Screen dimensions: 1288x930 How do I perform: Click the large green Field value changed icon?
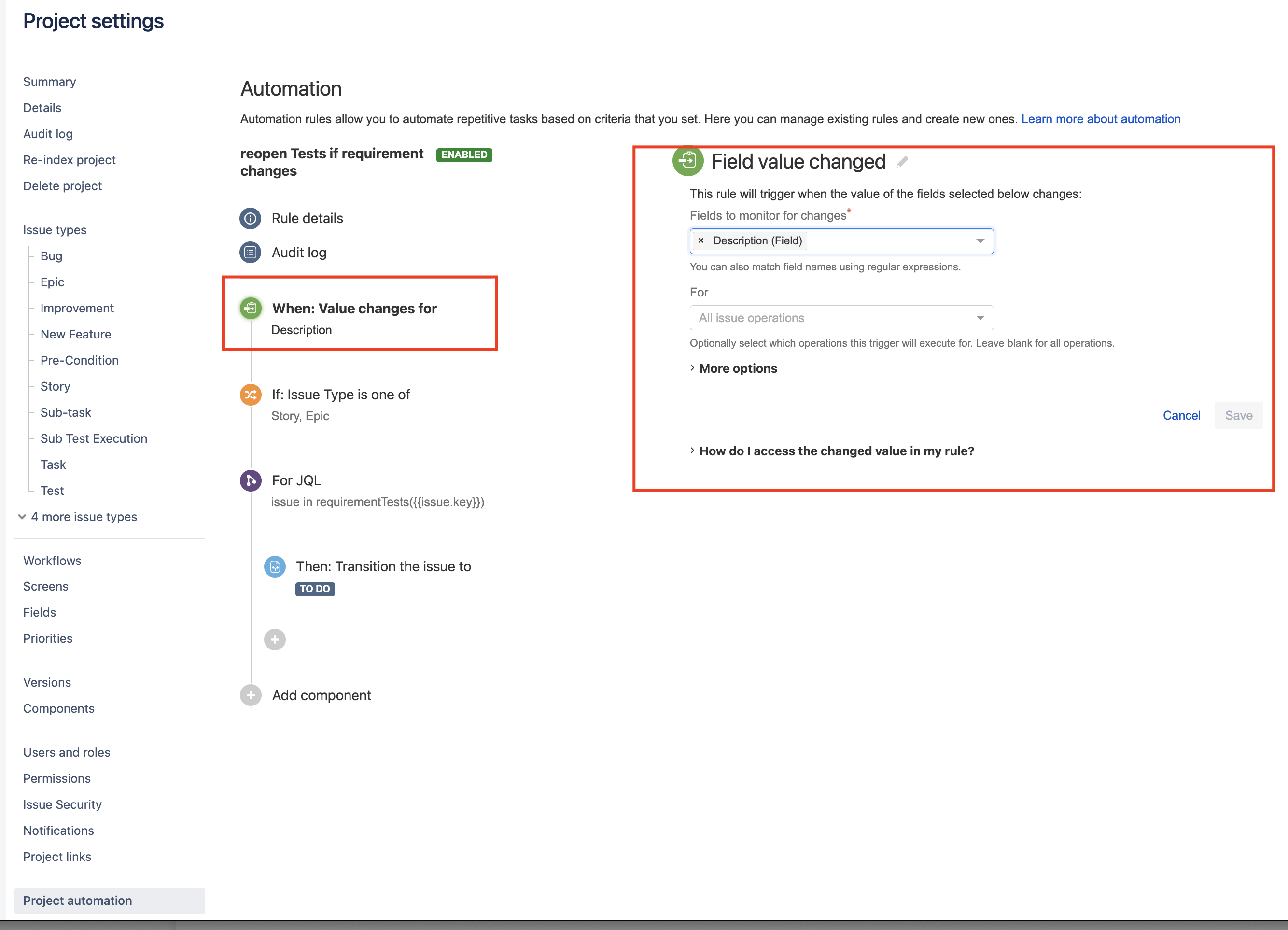coord(688,161)
